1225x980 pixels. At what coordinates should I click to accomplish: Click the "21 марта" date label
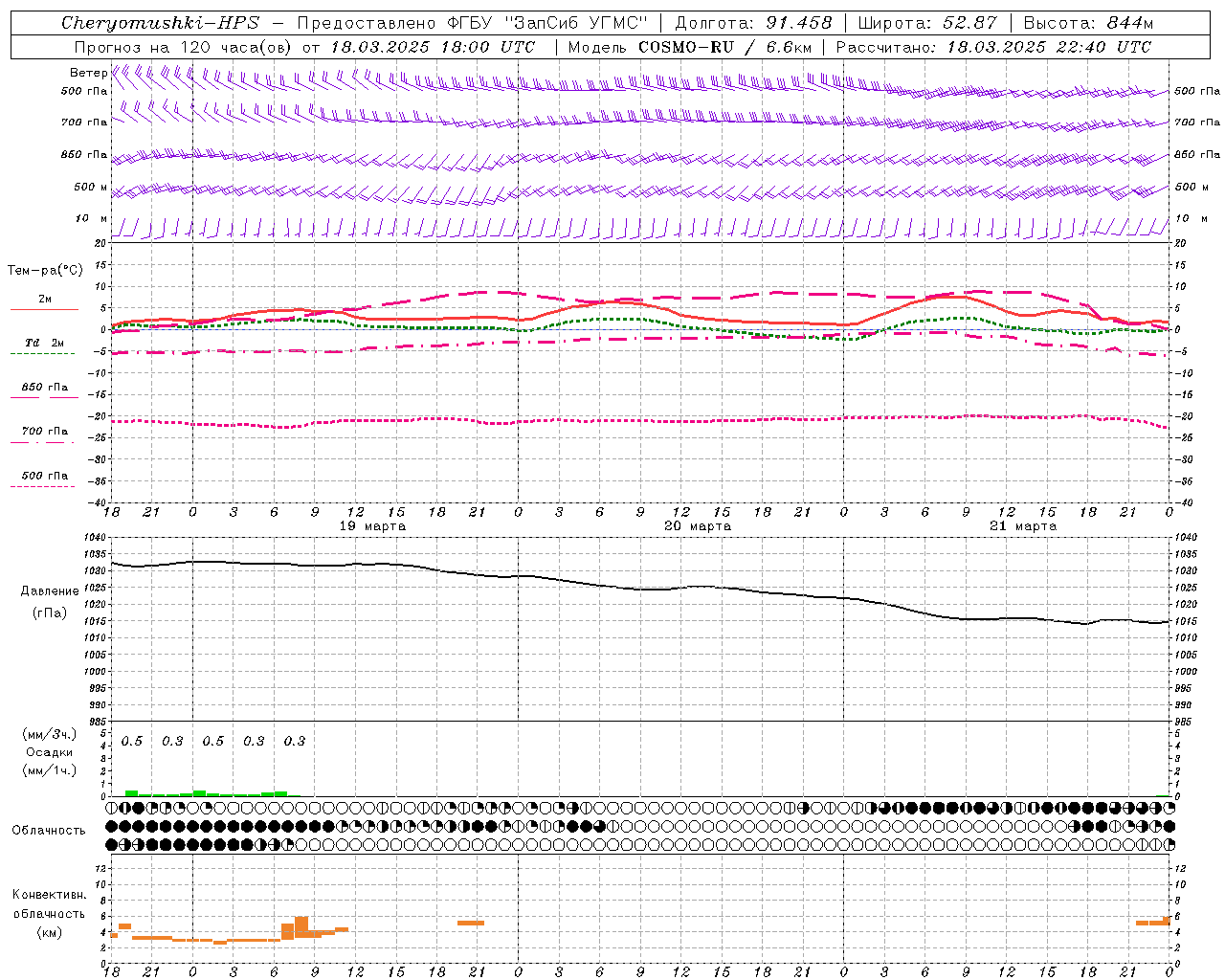[x=1023, y=526]
